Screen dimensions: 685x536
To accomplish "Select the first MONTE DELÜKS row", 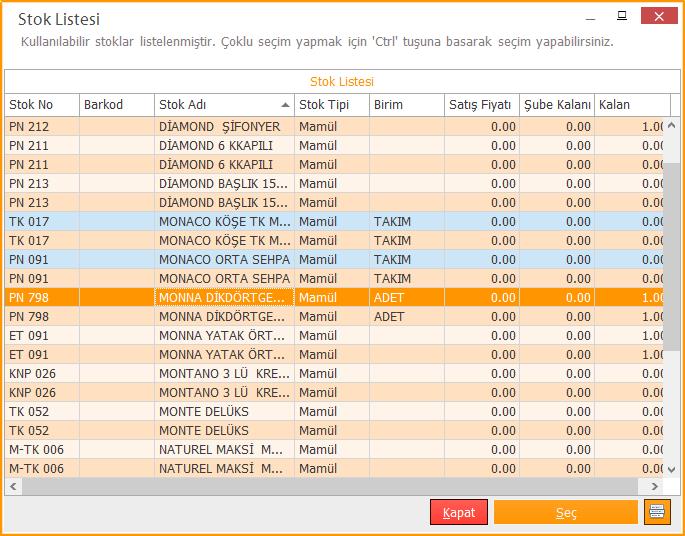I will point(220,412).
